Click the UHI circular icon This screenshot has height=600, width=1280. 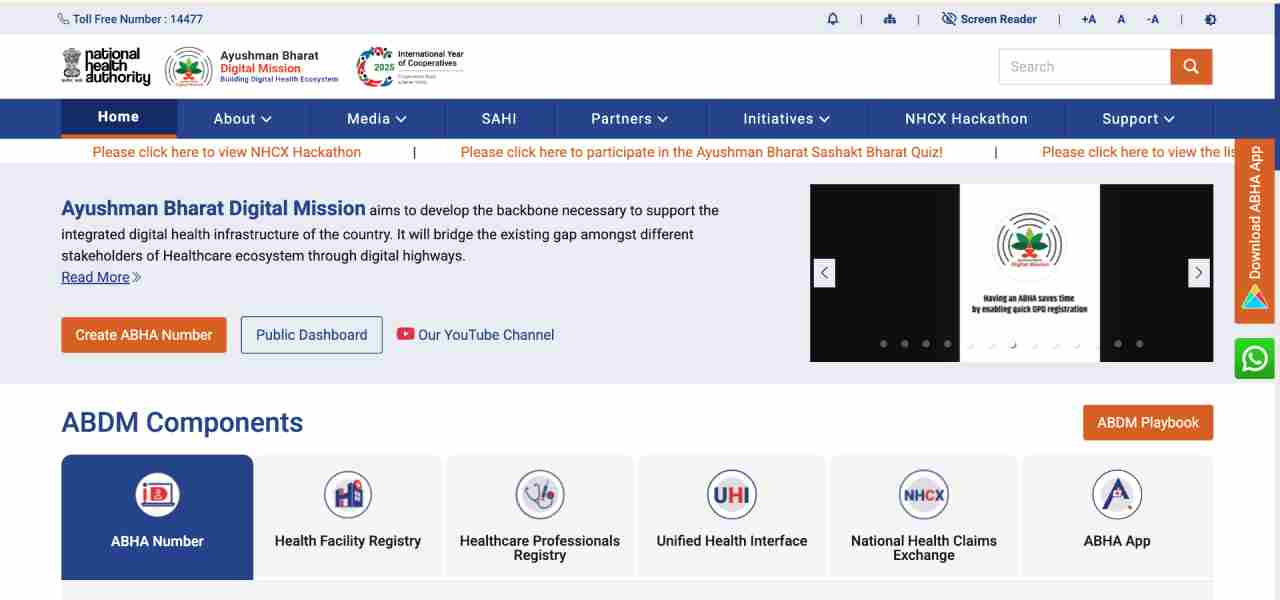click(x=732, y=494)
